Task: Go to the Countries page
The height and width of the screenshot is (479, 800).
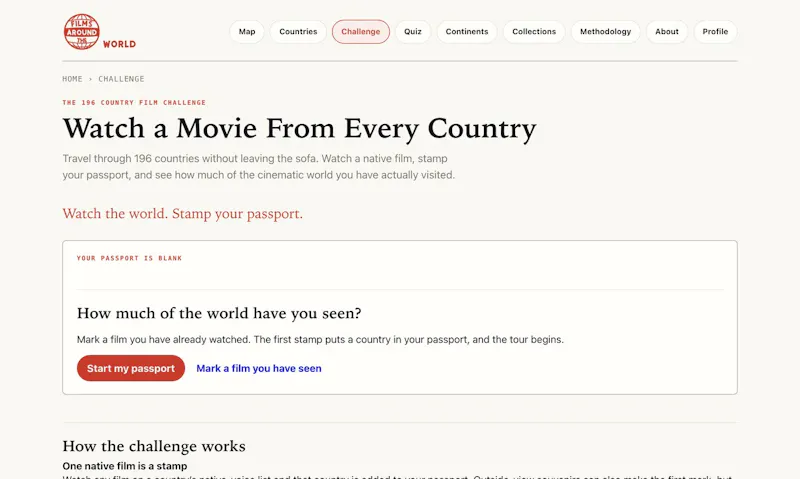Action: [x=298, y=32]
